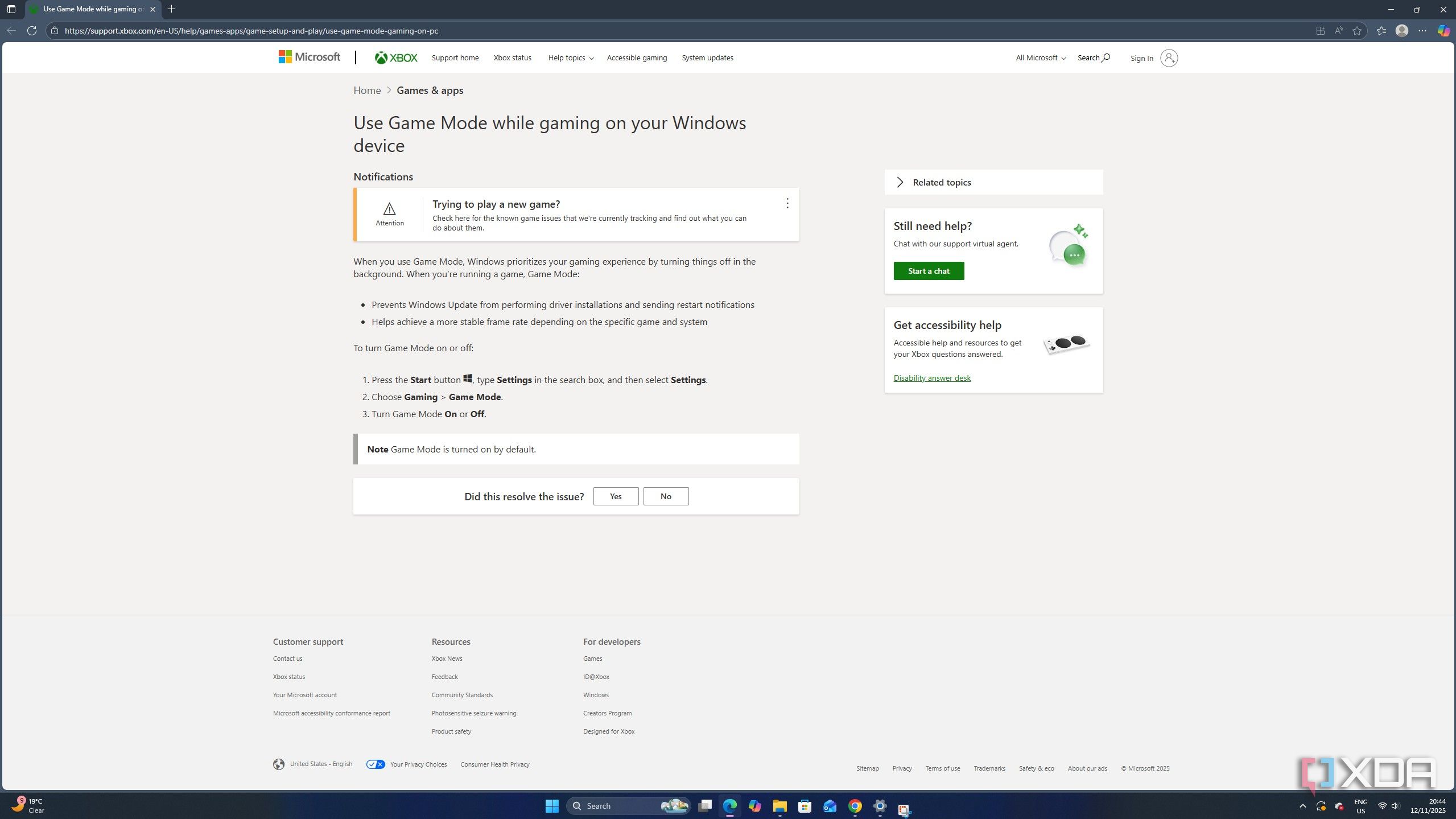Answer No to resolve question
The height and width of the screenshot is (819, 1456).
666,496
